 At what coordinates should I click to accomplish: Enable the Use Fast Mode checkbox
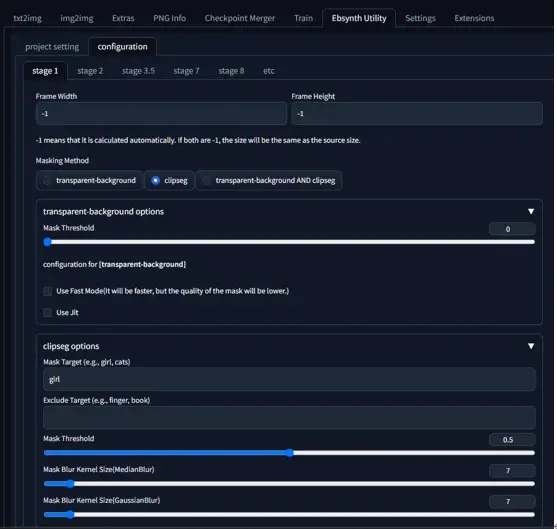[x=47, y=291]
